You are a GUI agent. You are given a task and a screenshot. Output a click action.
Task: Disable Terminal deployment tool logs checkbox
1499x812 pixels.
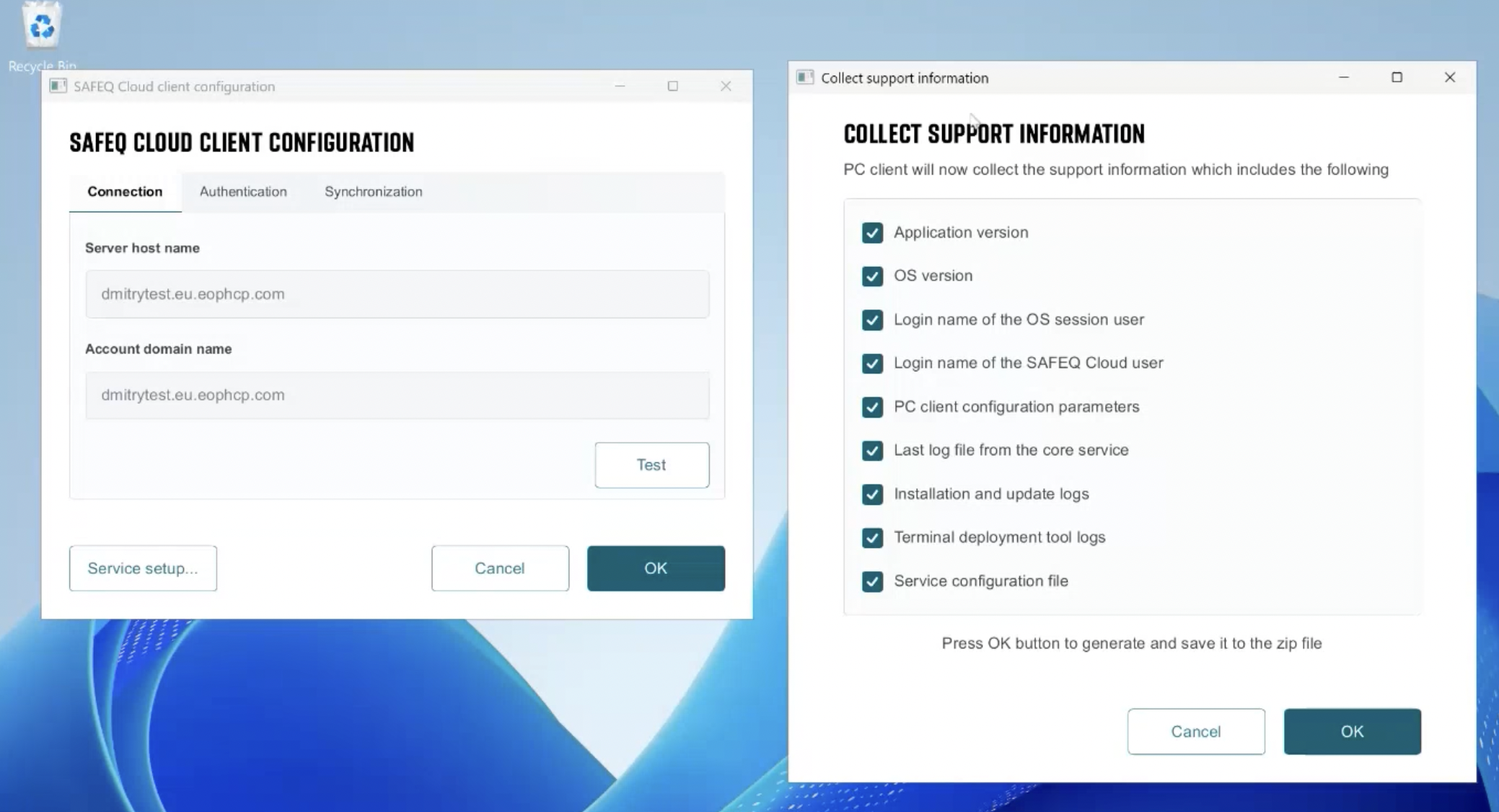coord(872,538)
